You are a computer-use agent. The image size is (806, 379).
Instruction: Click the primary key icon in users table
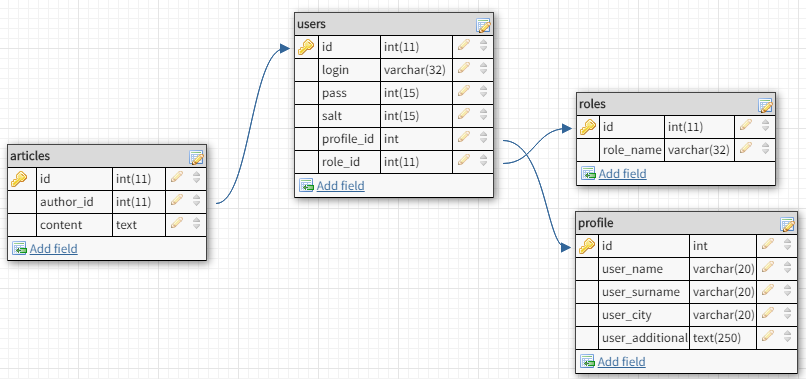306,47
